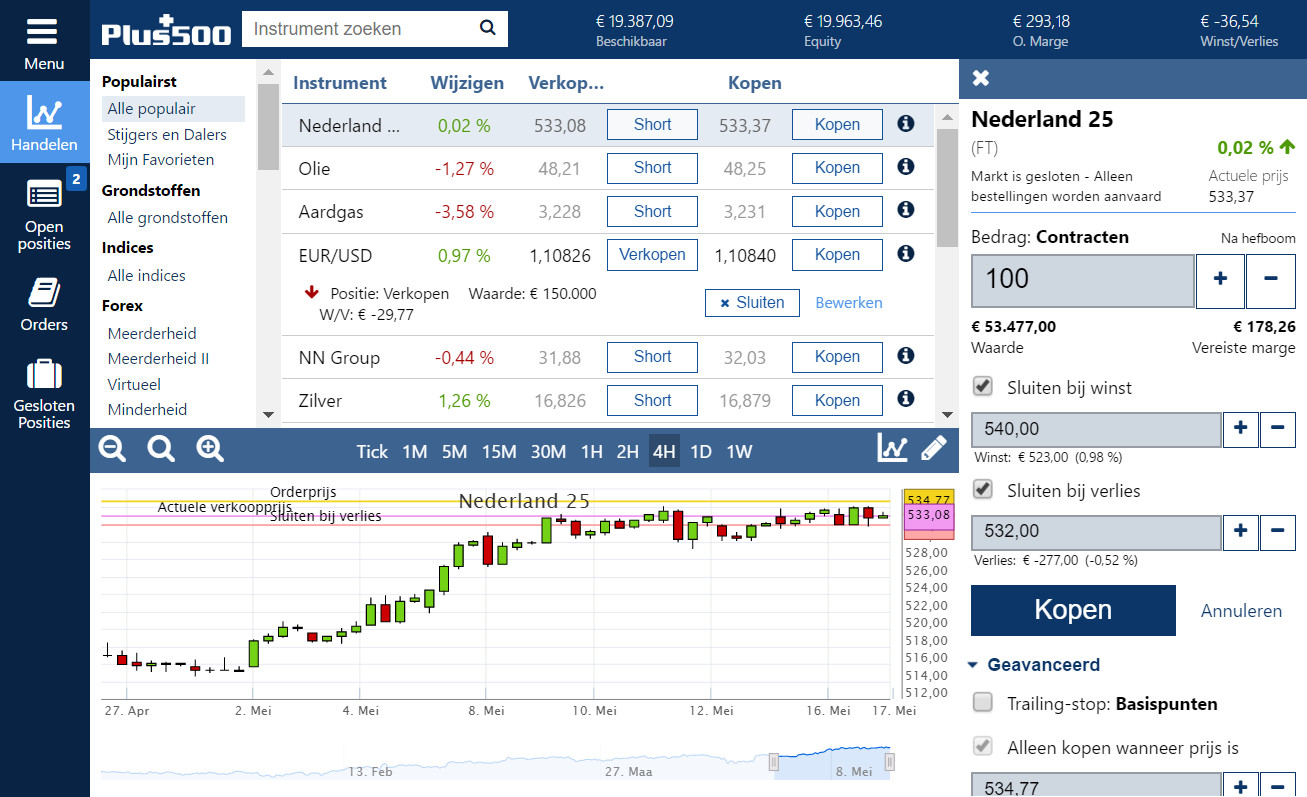The width and height of the screenshot is (1307, 797).
Task: Click Annuleren link
Action: click(1241, 610)
